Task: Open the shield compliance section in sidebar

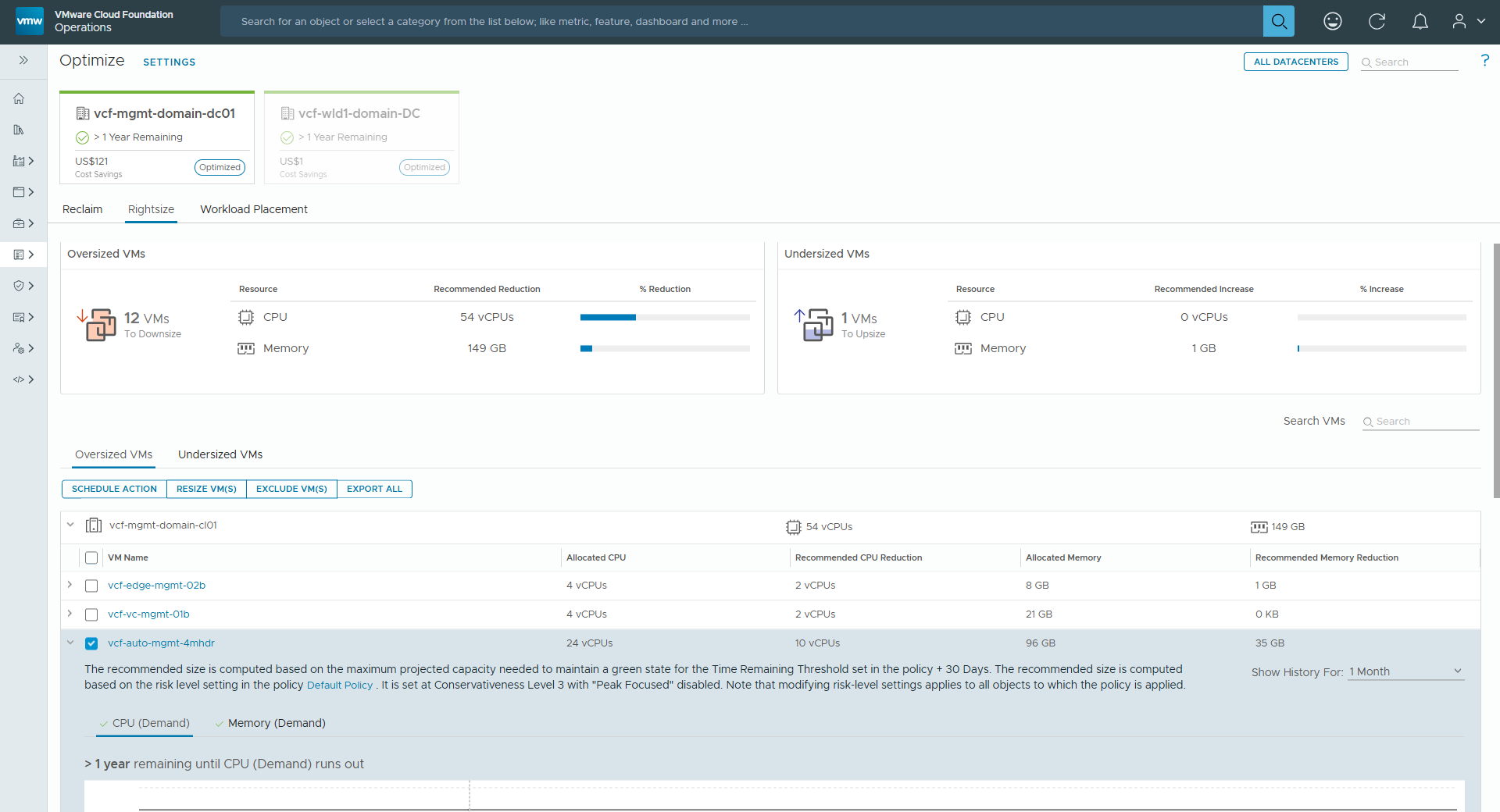Action: point(20,286)
